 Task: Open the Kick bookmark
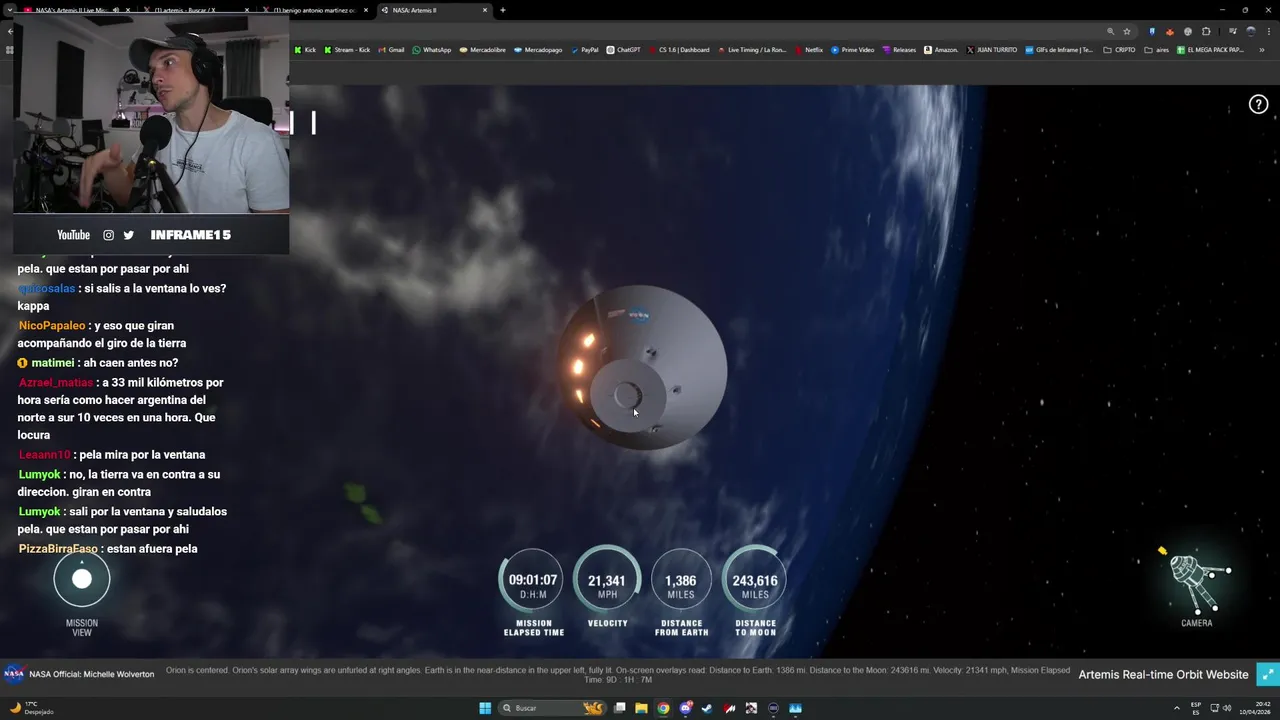pyautogui.click(x=305, y=49)
